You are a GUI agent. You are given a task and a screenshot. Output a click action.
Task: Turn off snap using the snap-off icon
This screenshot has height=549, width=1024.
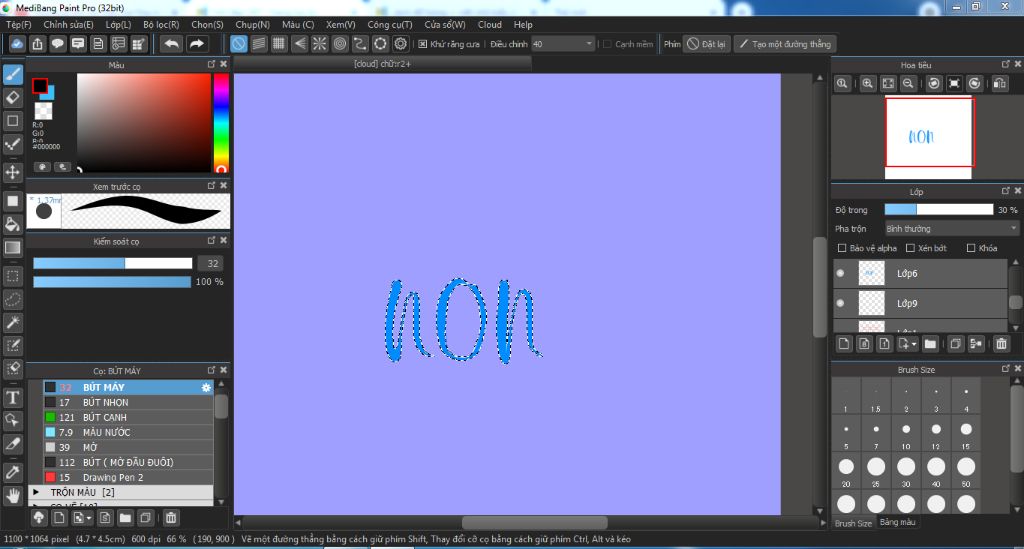pyautogui.click(x=239, y=44)
